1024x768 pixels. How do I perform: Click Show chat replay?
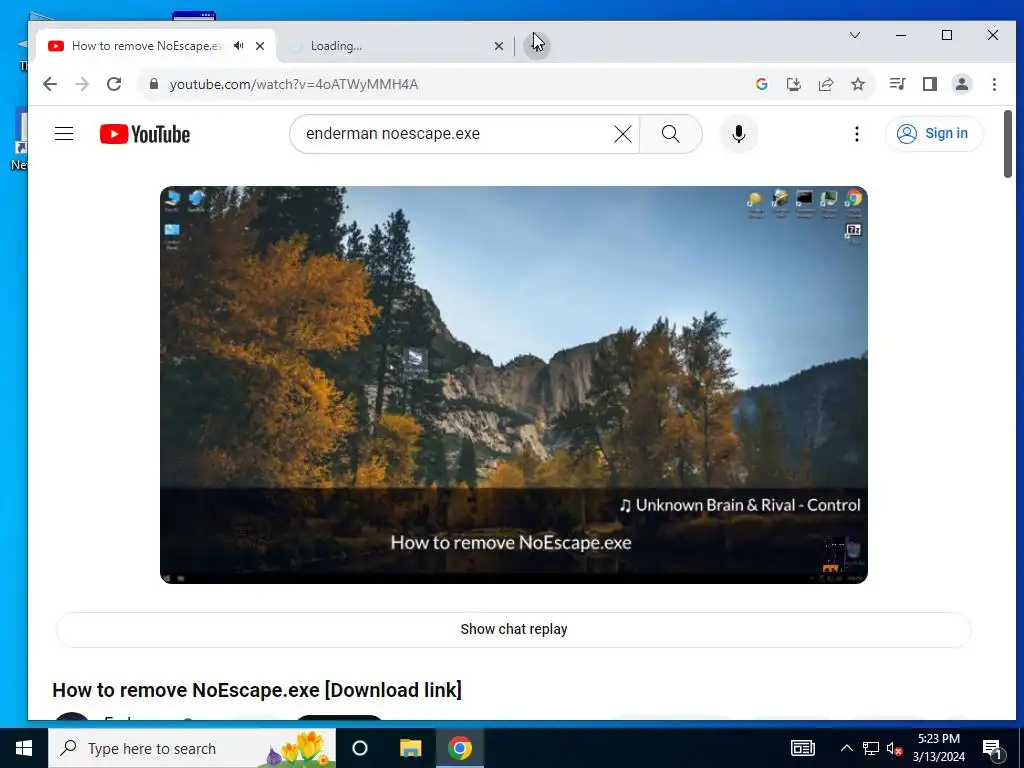click(513, 630)
